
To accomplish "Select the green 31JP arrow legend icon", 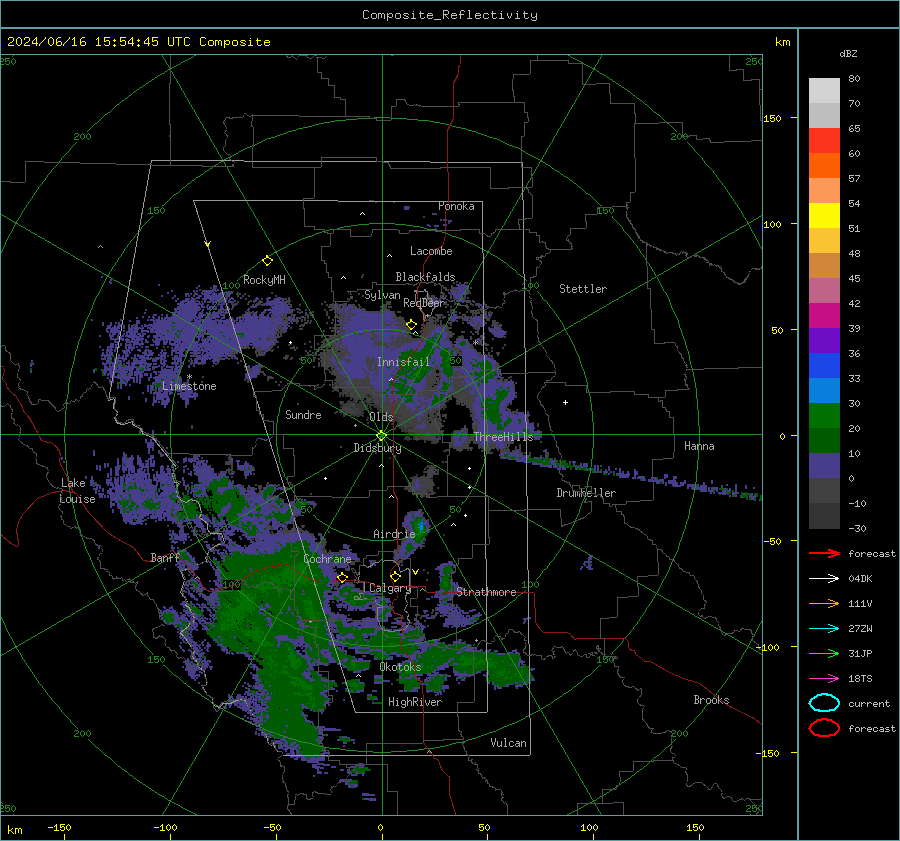I will pos(824,653).
